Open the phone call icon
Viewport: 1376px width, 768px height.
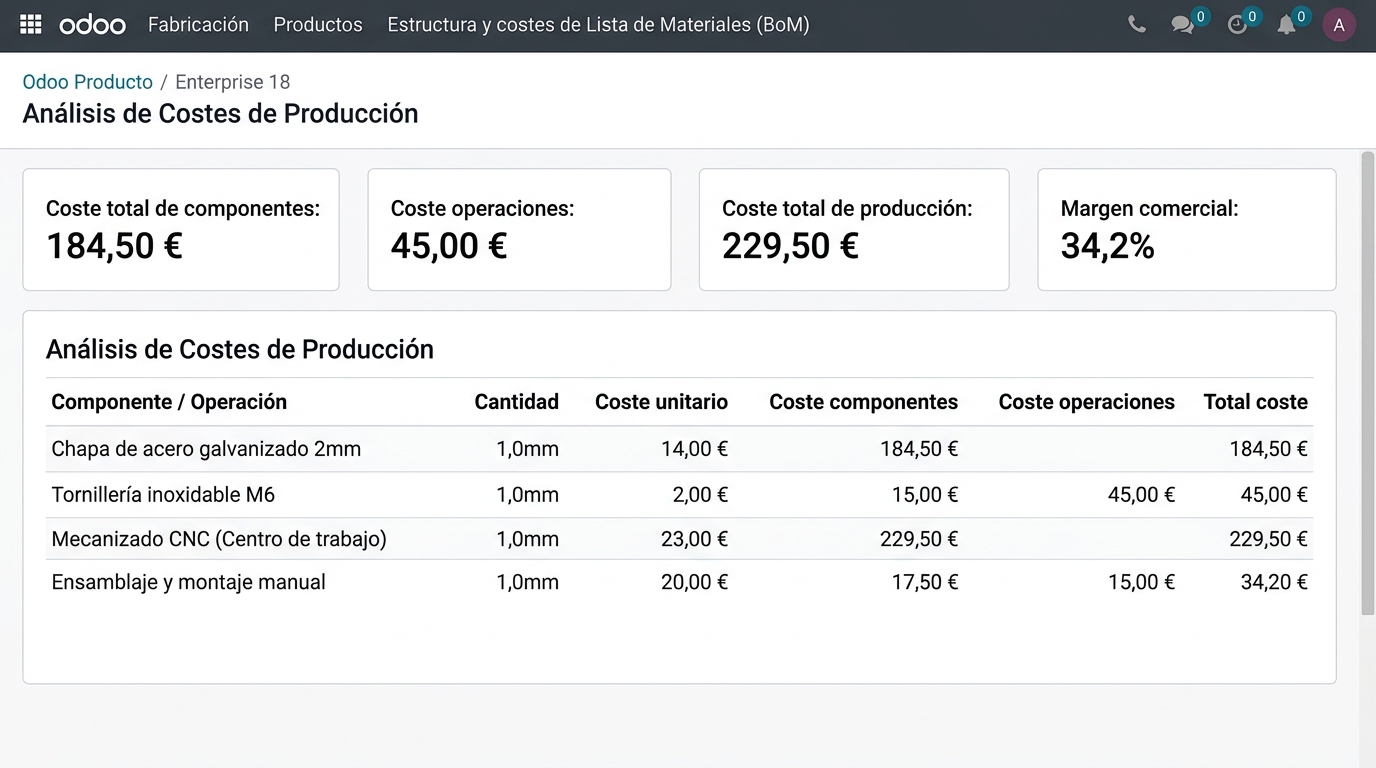[x=1137, y=24]
